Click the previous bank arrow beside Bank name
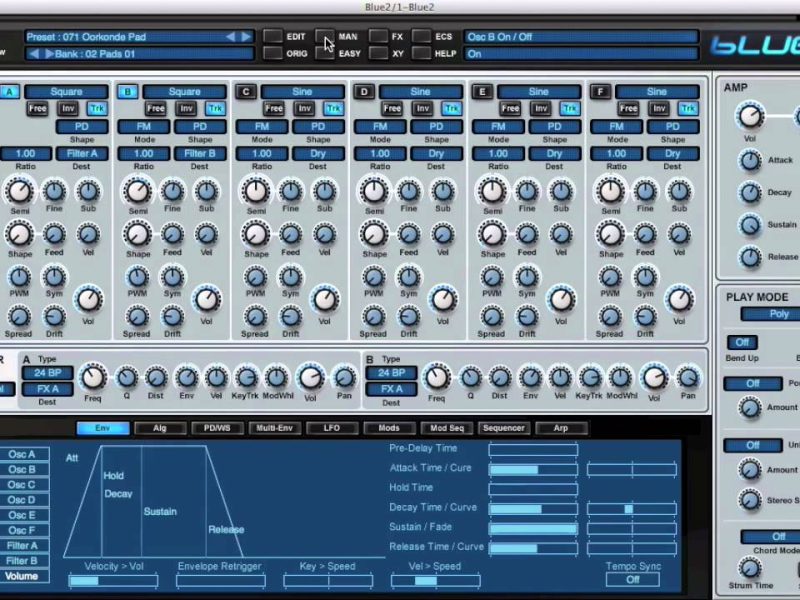800x600 pixels. (x=34, y=54)
